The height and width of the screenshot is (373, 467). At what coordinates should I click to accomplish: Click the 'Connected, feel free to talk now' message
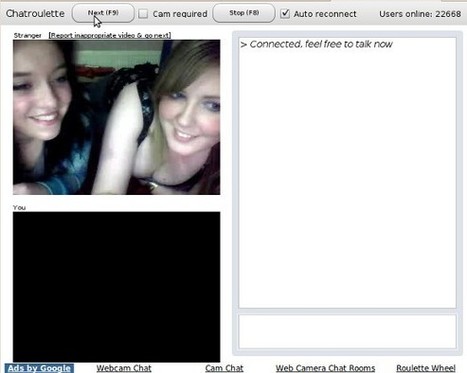(316, 44)
